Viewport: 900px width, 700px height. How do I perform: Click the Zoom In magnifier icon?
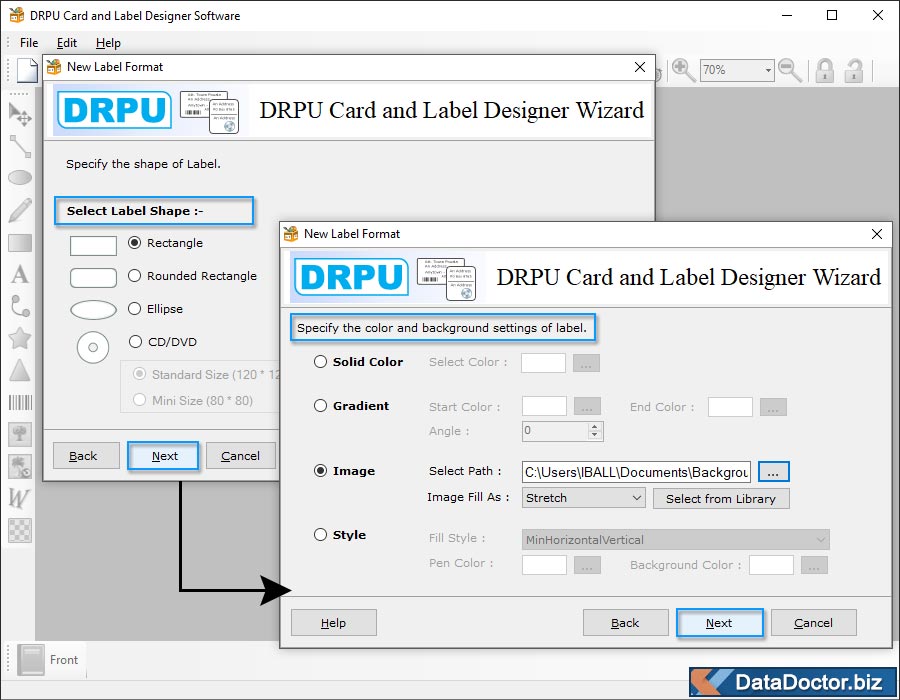[682, 70]
